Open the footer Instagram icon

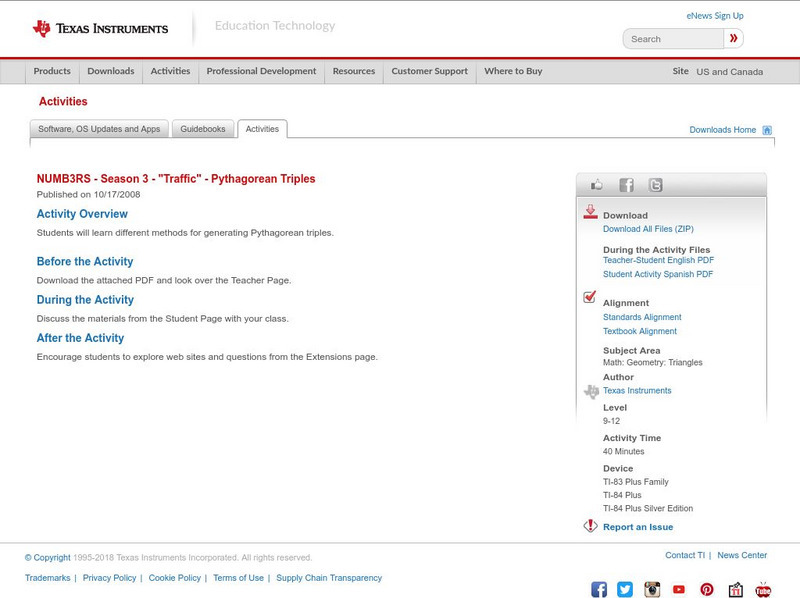652,589
